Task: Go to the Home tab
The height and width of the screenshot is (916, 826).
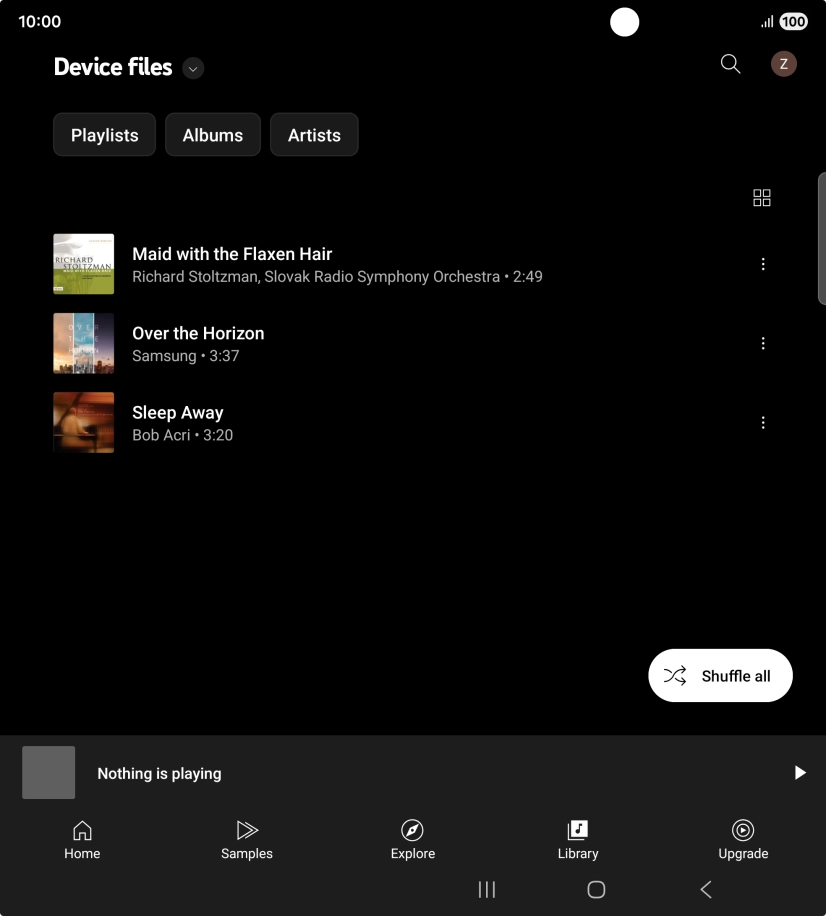Action: coord(81,840)
